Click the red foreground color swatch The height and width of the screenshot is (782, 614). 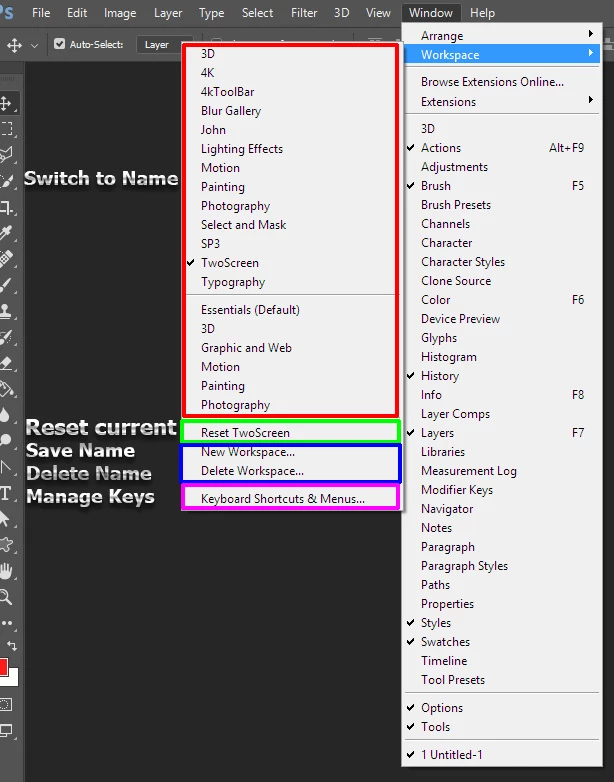tap(3, 667)
